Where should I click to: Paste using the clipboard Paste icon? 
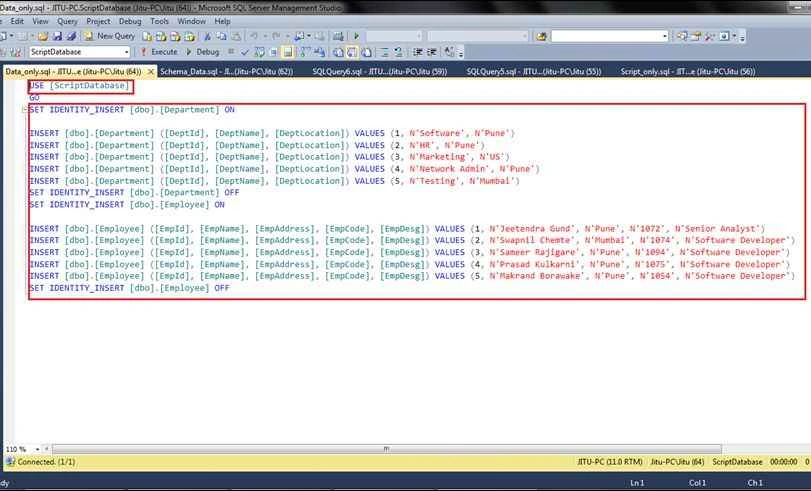236,36
